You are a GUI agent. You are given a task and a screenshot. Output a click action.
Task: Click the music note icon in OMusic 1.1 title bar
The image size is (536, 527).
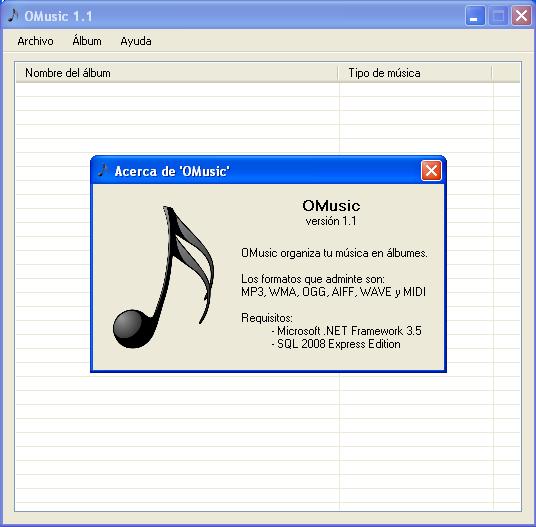13,16
